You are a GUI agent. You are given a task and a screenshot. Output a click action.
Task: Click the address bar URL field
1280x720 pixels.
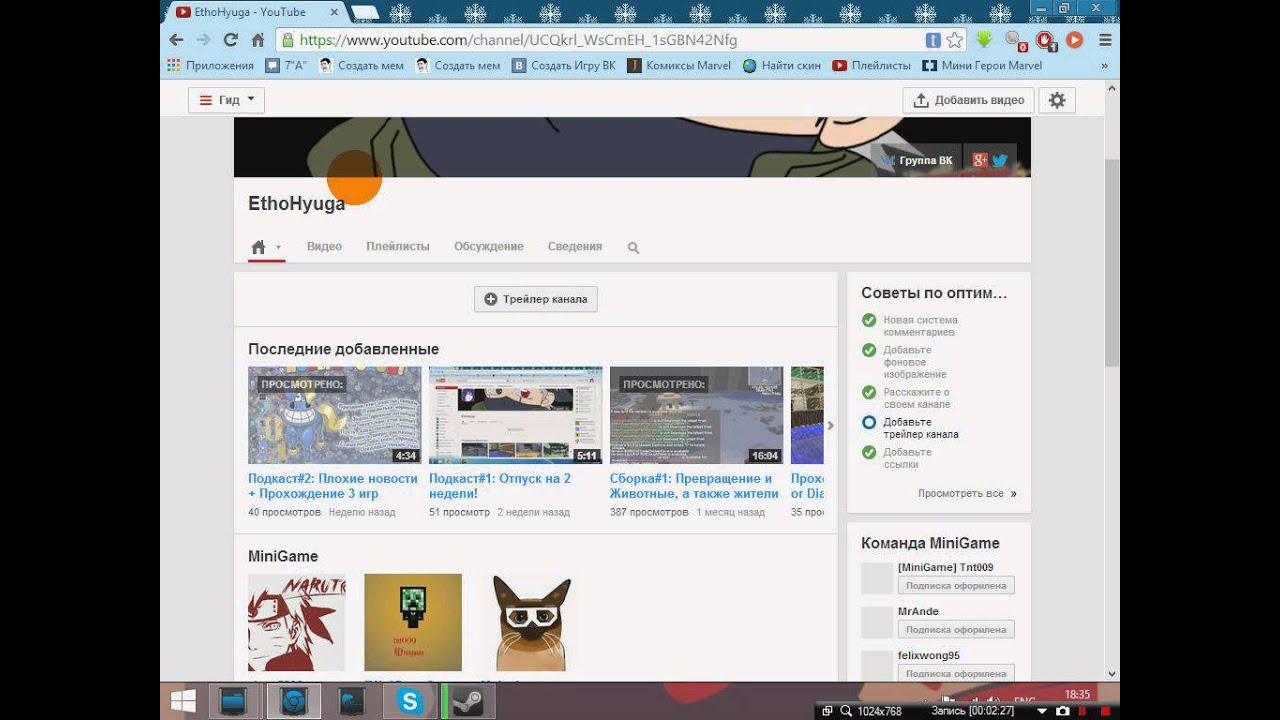click(x=600, y=40)
